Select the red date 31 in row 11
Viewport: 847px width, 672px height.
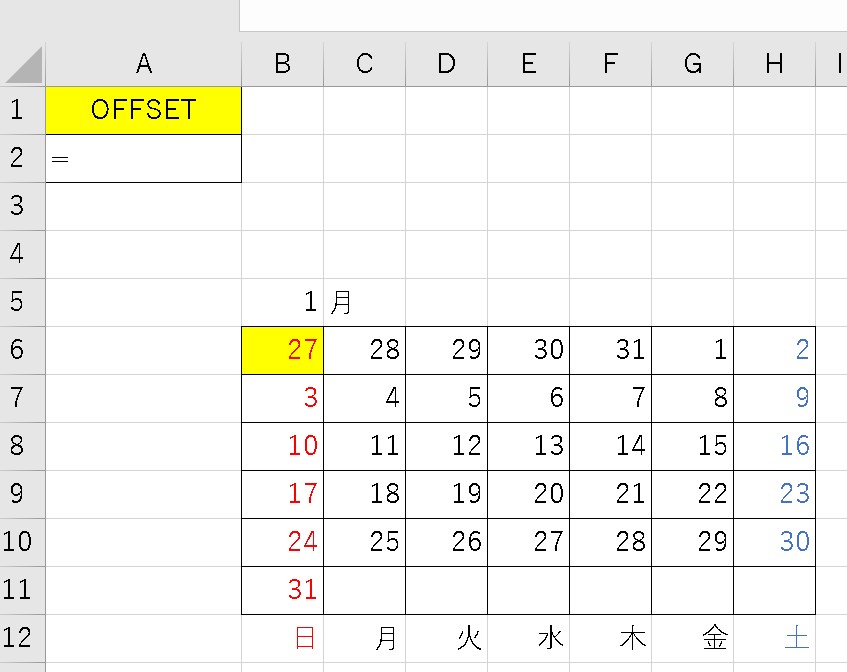[x=282, y=590]
